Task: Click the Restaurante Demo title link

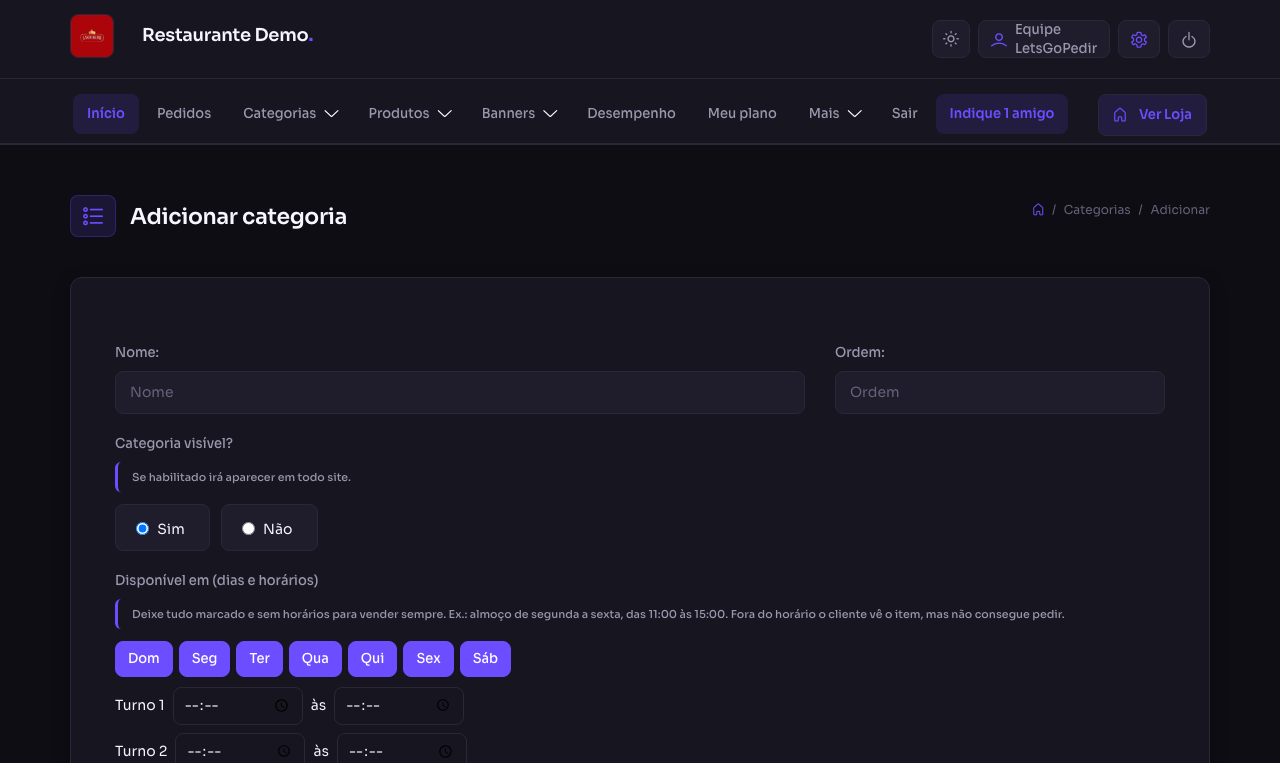Action: (228, 35)
